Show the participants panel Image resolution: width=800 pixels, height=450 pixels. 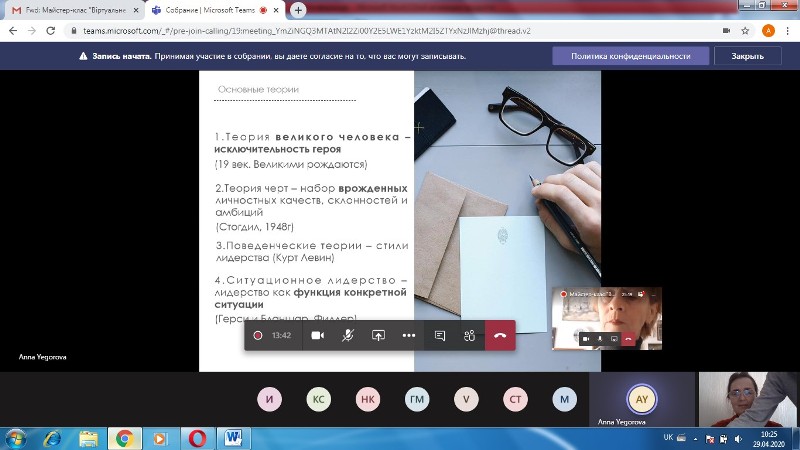tap(468, 336)
